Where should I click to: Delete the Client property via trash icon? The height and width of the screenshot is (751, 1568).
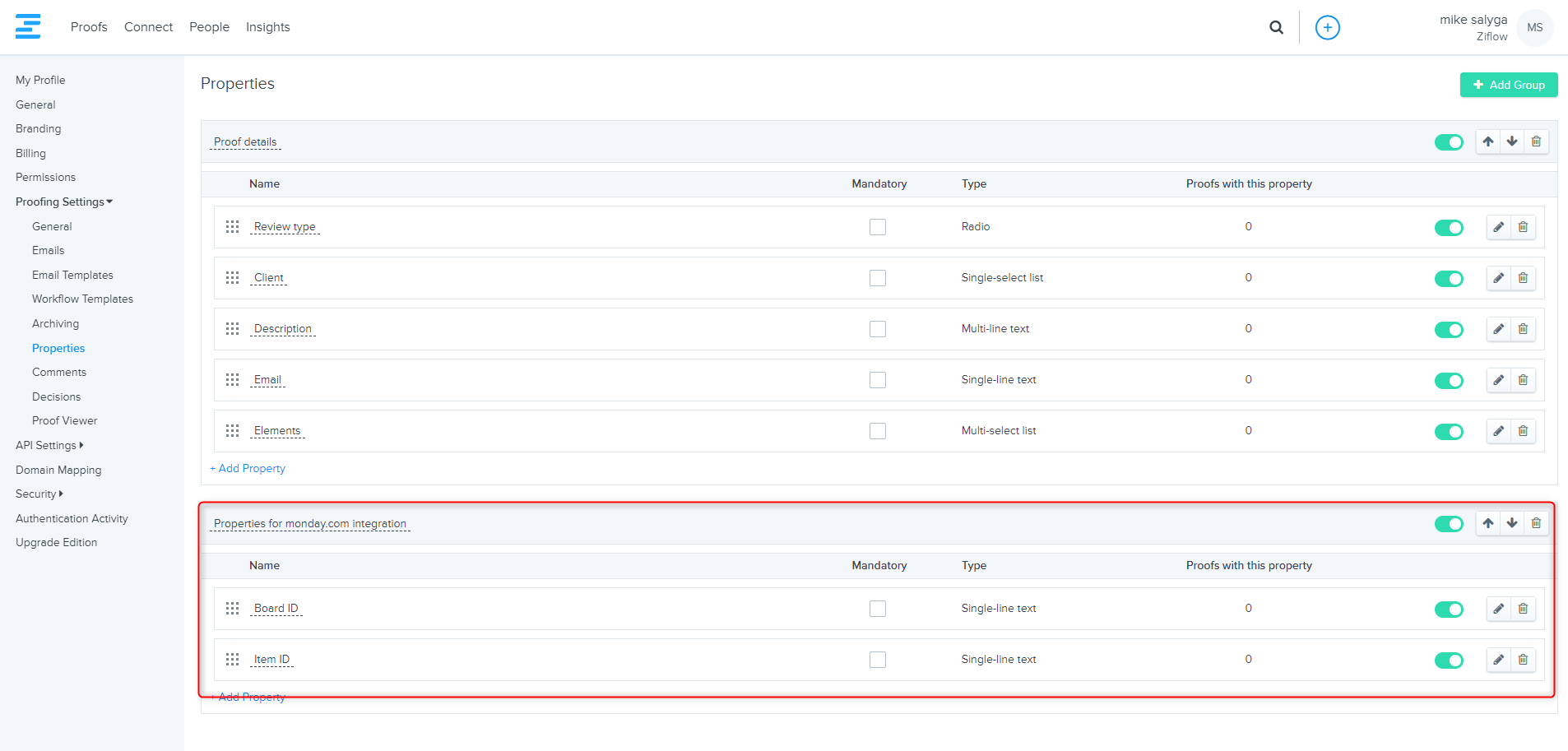coord(1523,278)
